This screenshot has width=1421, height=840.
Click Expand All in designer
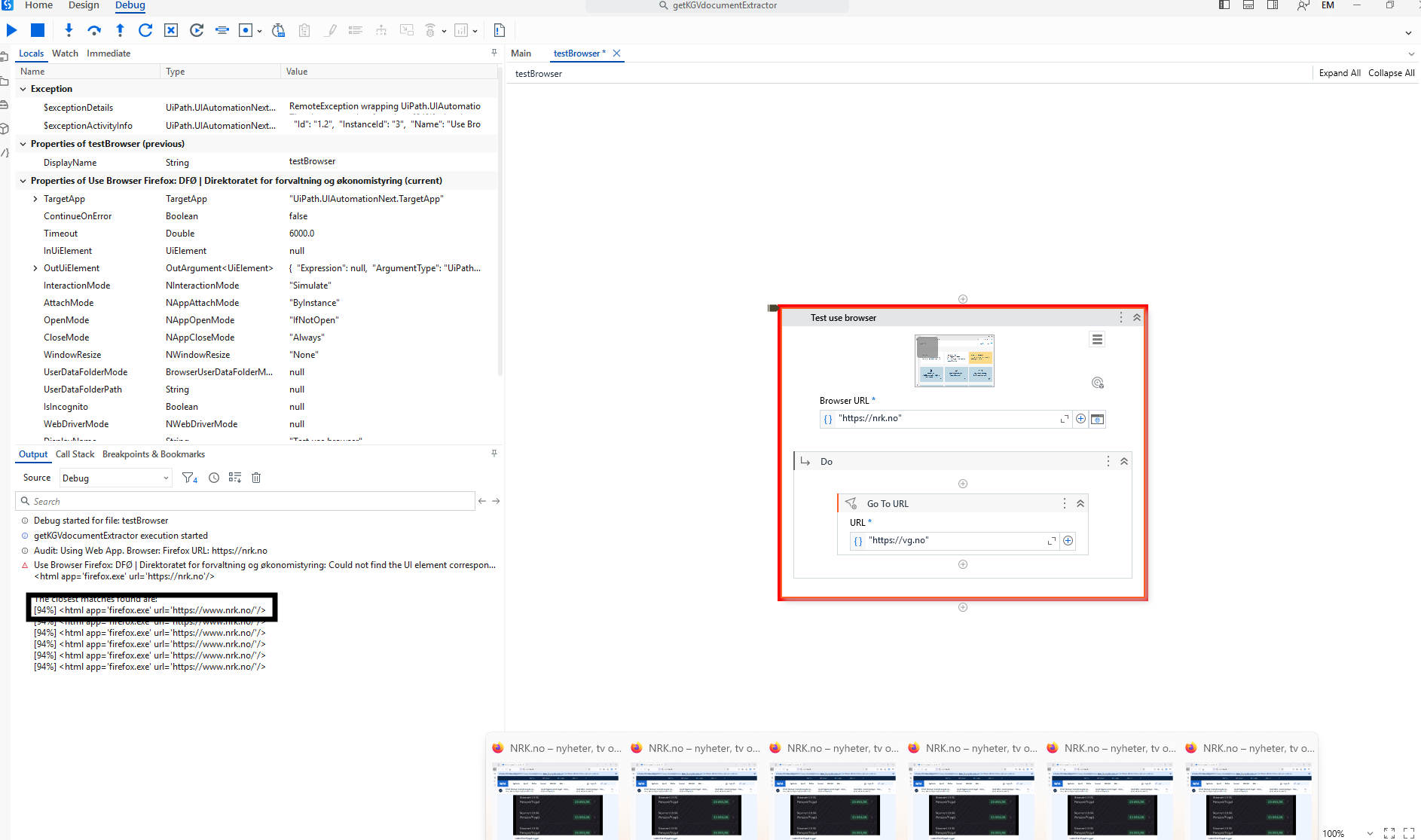click(1340, 73)
